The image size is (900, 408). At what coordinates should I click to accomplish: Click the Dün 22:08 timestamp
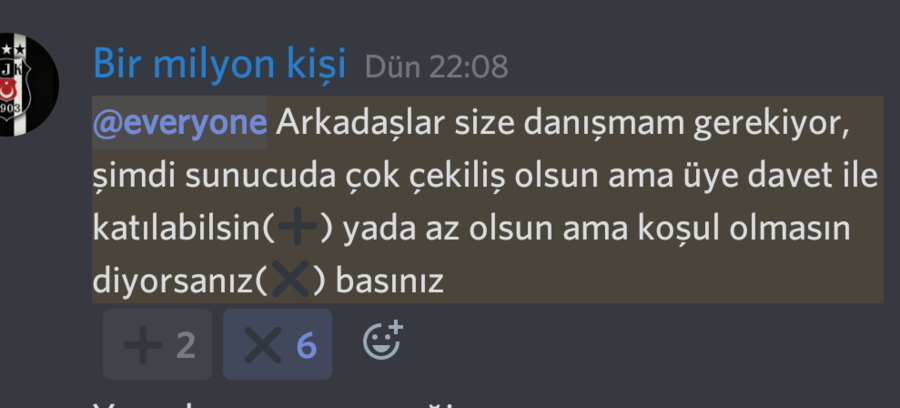[x=436, y=67]
